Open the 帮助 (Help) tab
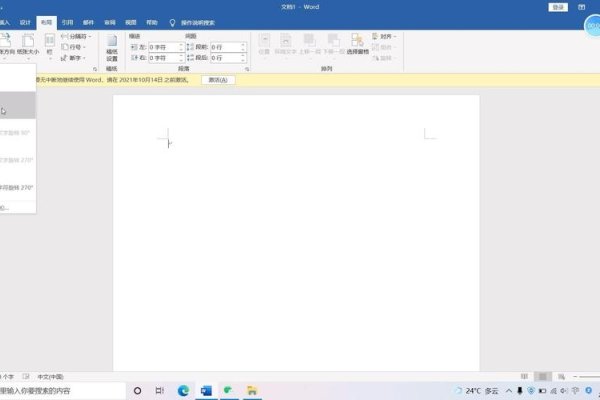Viewport: 600px width, 400px height. [x=152, y=23]
